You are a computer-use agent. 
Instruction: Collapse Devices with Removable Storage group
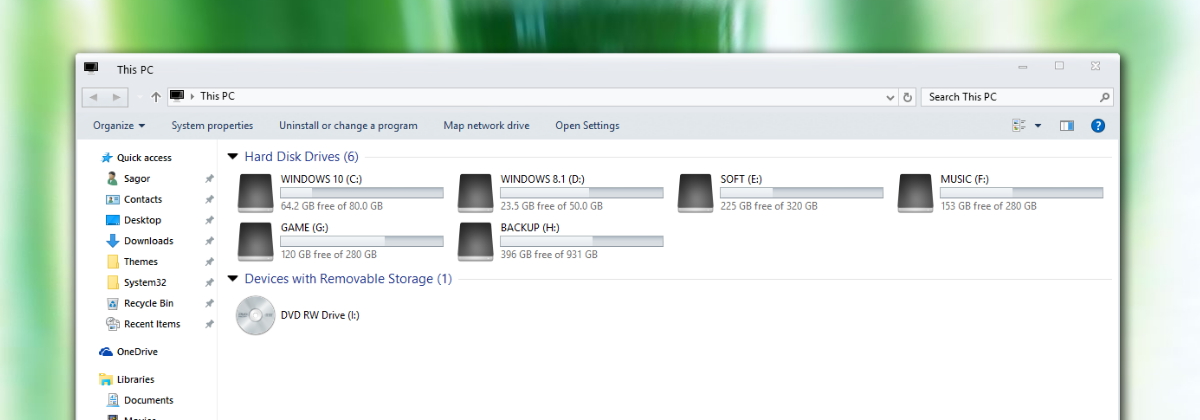point(233,279)
